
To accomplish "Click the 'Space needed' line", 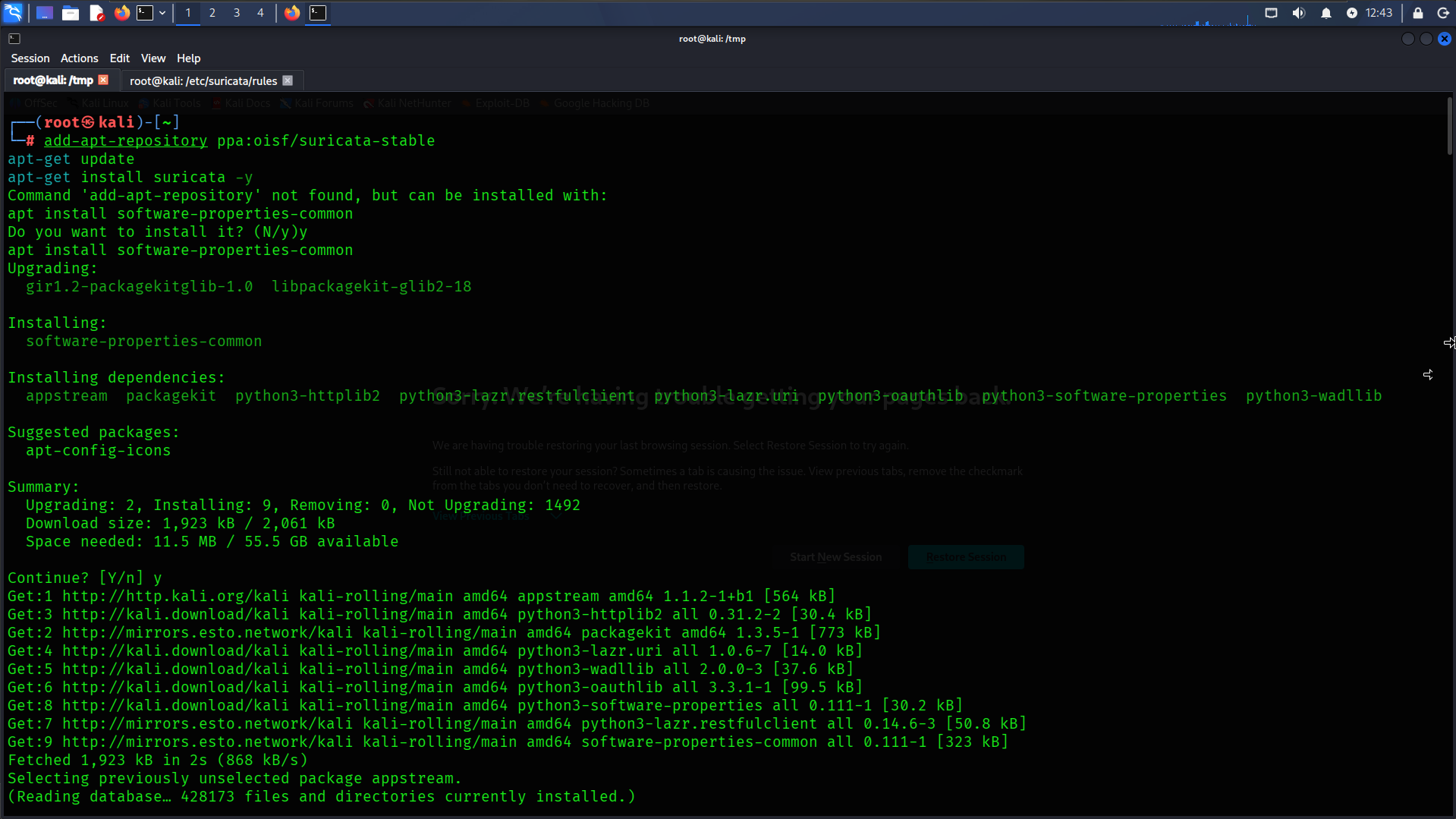I will (x=212, y=542).
